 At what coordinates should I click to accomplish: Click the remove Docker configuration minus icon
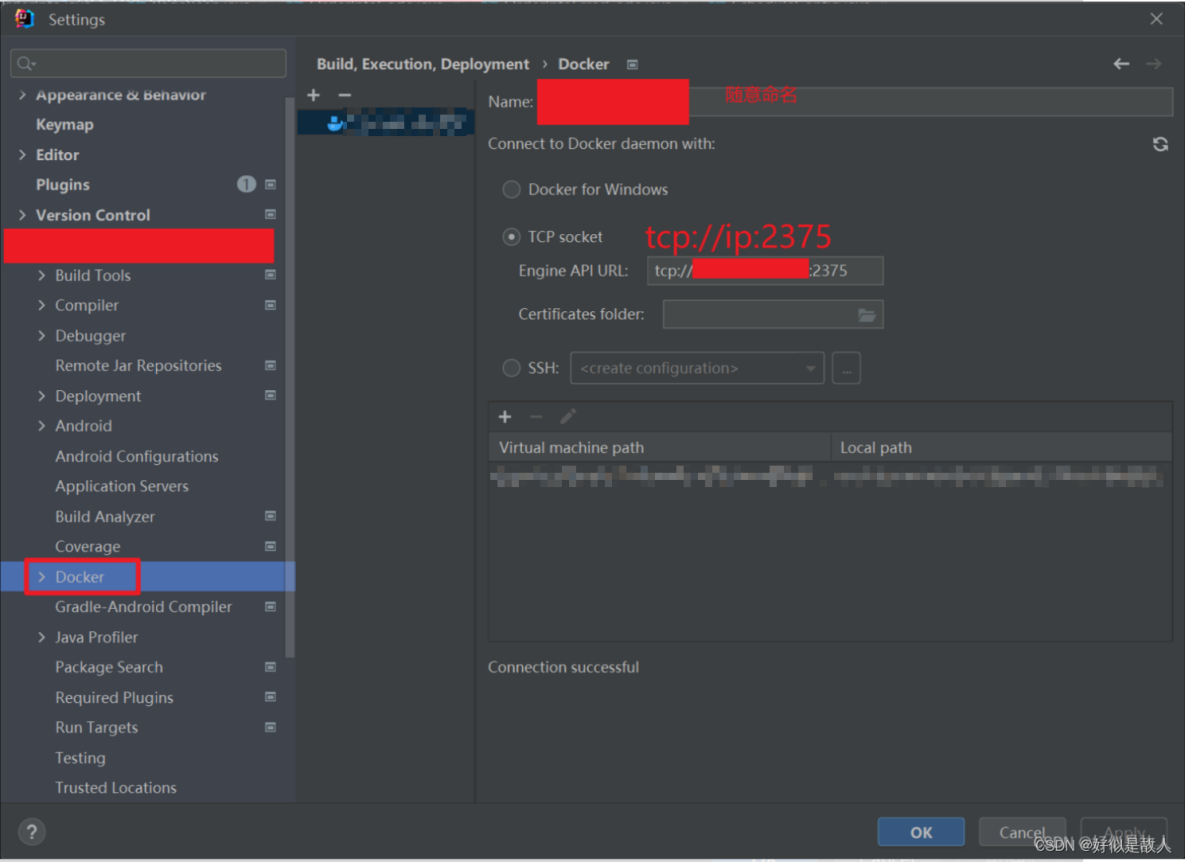click(x=345, y=95)
